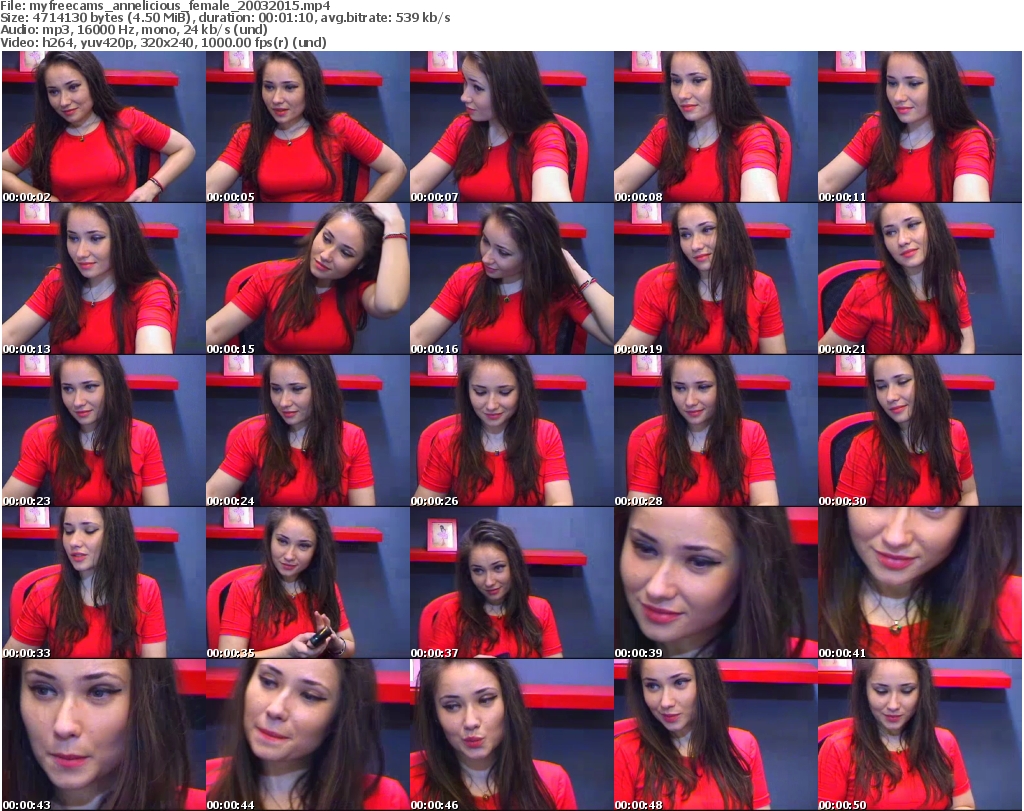Select the thumbnail frame stamped 00:00:24
The height and width of the screenshot is (811, 1024).
pyautogui.click(x=308, y=431)
